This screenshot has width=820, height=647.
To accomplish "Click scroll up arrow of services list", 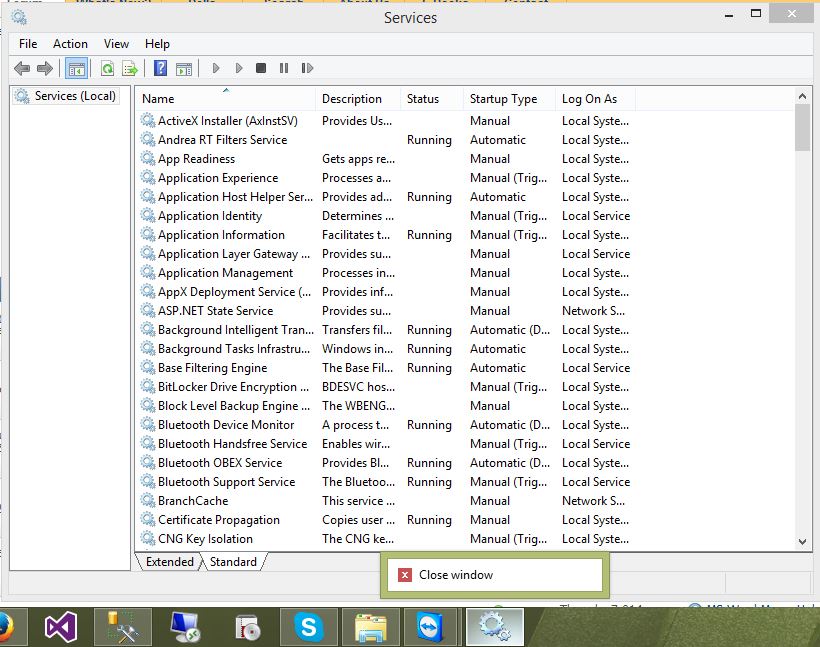I will click(802, 96).
